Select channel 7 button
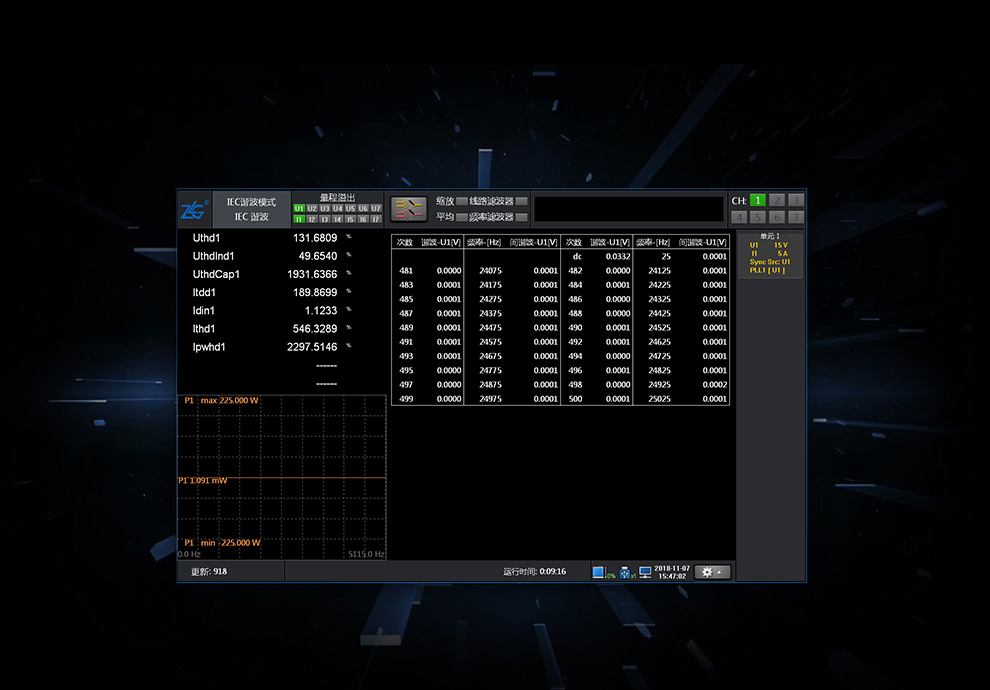This screenshot has height=690, width=990. pyautogui.click(x=795, y=217)
